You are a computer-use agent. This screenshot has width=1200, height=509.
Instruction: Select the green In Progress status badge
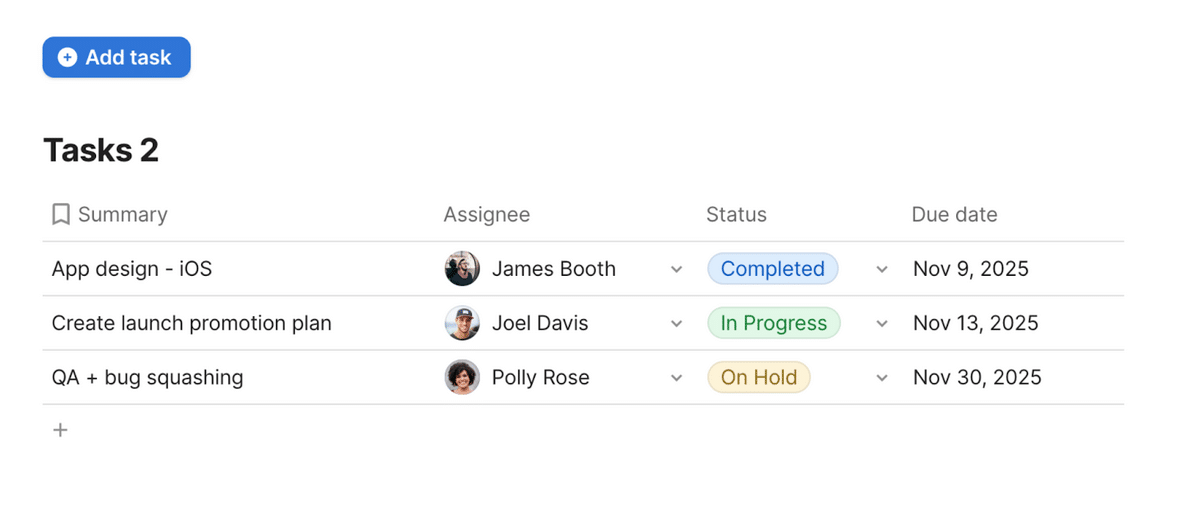(774, 323)
